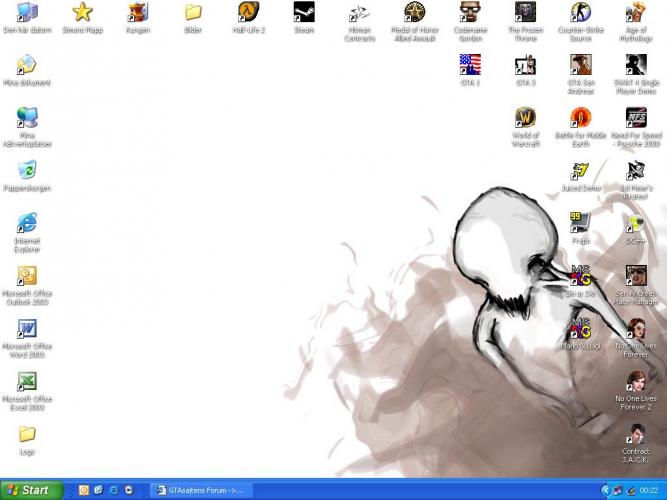Open Age of Mythology shortcut
Viewport: 667px width, 500px height.
(635, 12)
